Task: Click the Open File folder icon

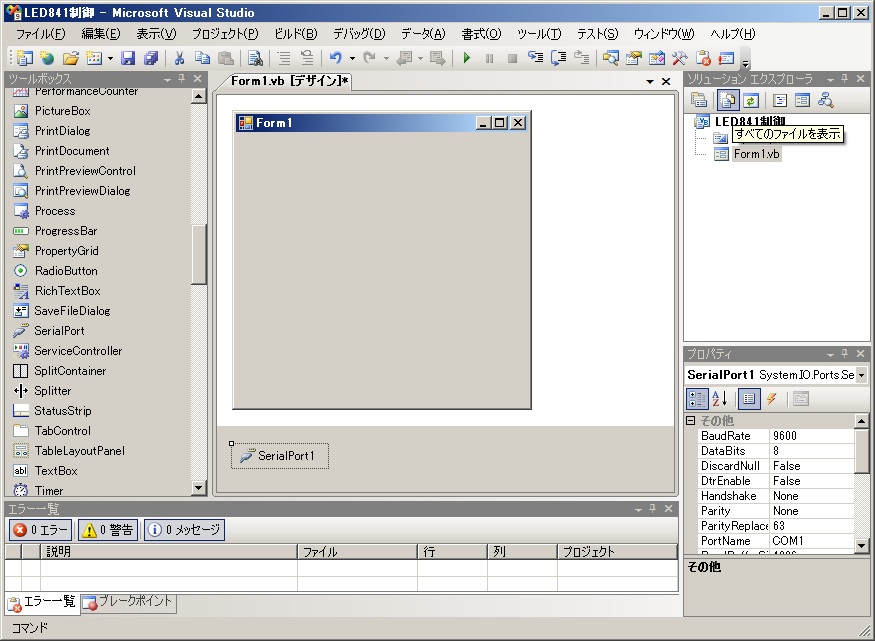Action: [x=71, y=58]
